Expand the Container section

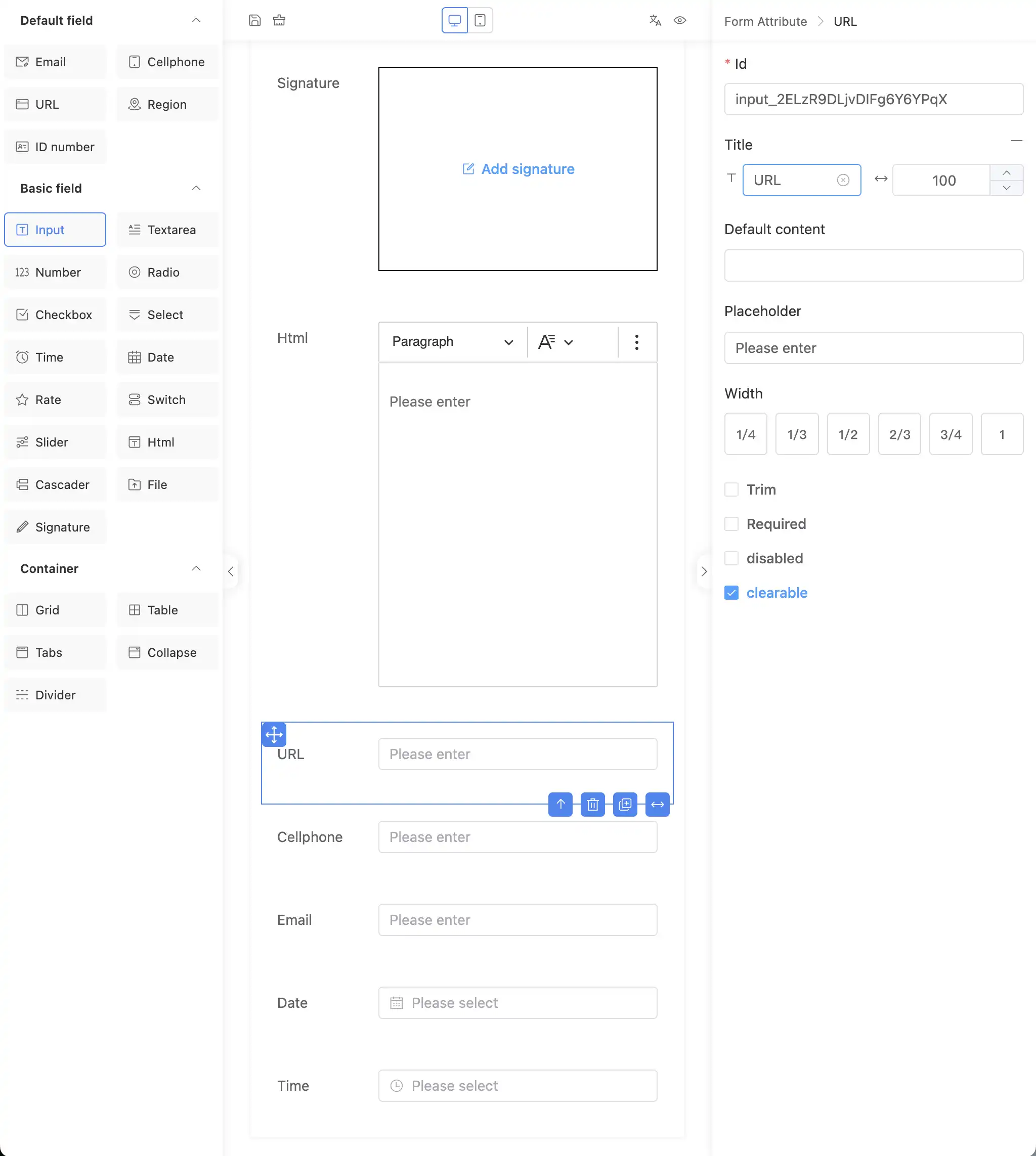pos(196,568)
